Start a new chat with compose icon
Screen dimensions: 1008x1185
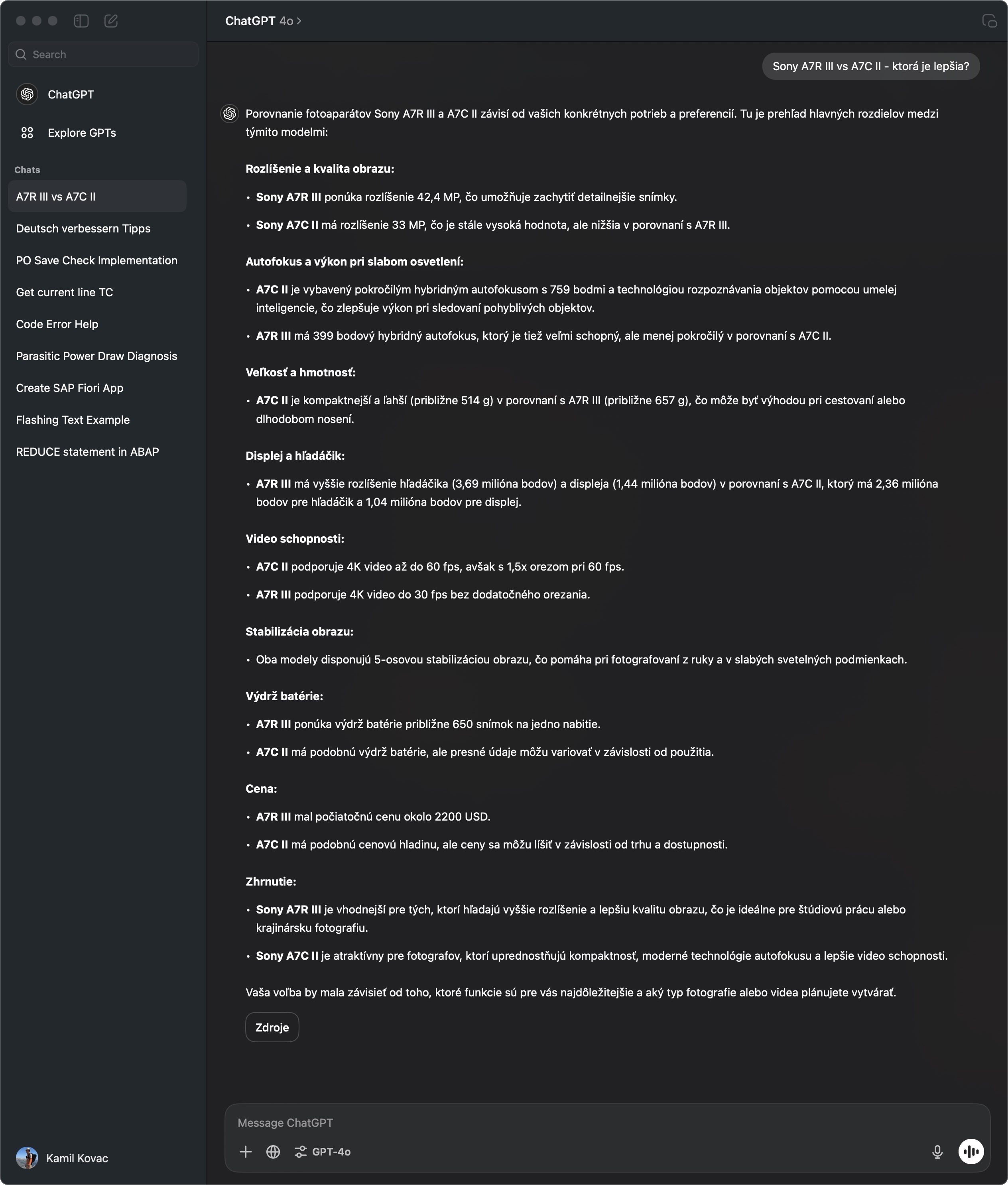111,21
